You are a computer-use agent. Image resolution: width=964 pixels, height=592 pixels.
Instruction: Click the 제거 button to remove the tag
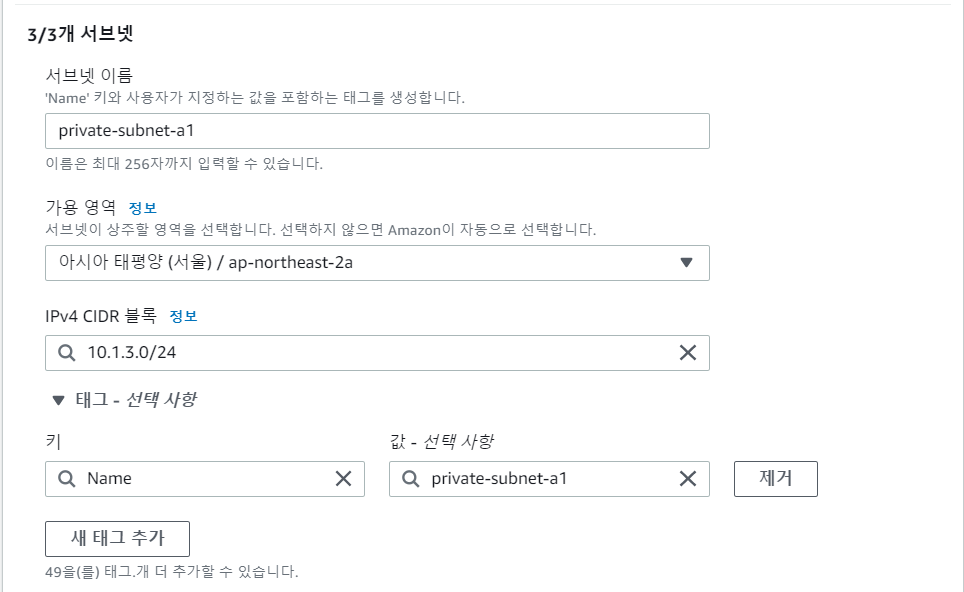point(775,478)
